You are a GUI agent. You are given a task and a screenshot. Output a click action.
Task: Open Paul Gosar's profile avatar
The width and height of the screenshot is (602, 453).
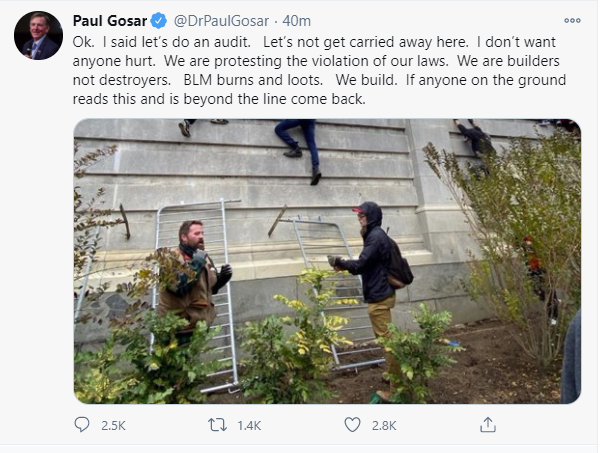coord(38,36)
